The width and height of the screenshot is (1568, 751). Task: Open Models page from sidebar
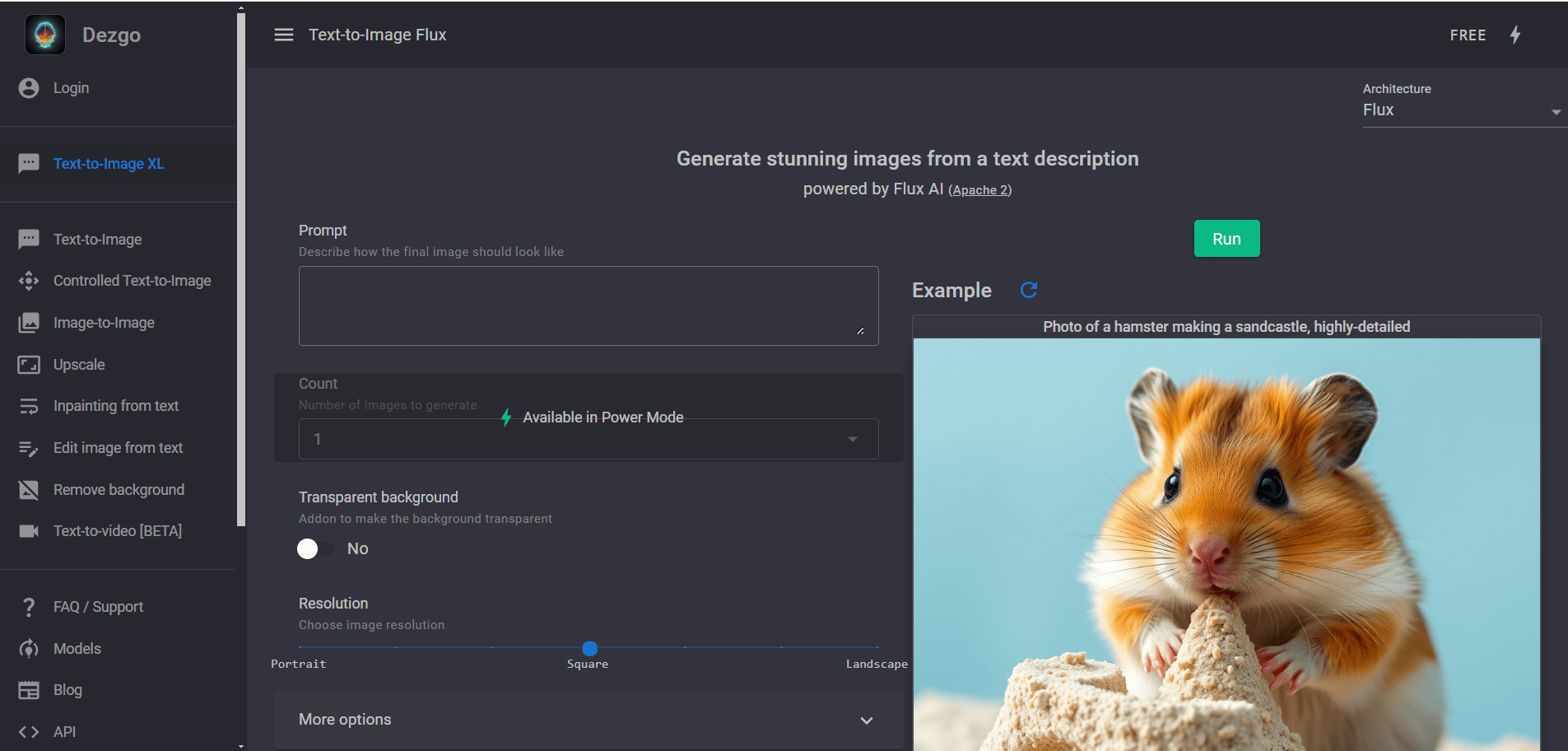tap(77, 649)
